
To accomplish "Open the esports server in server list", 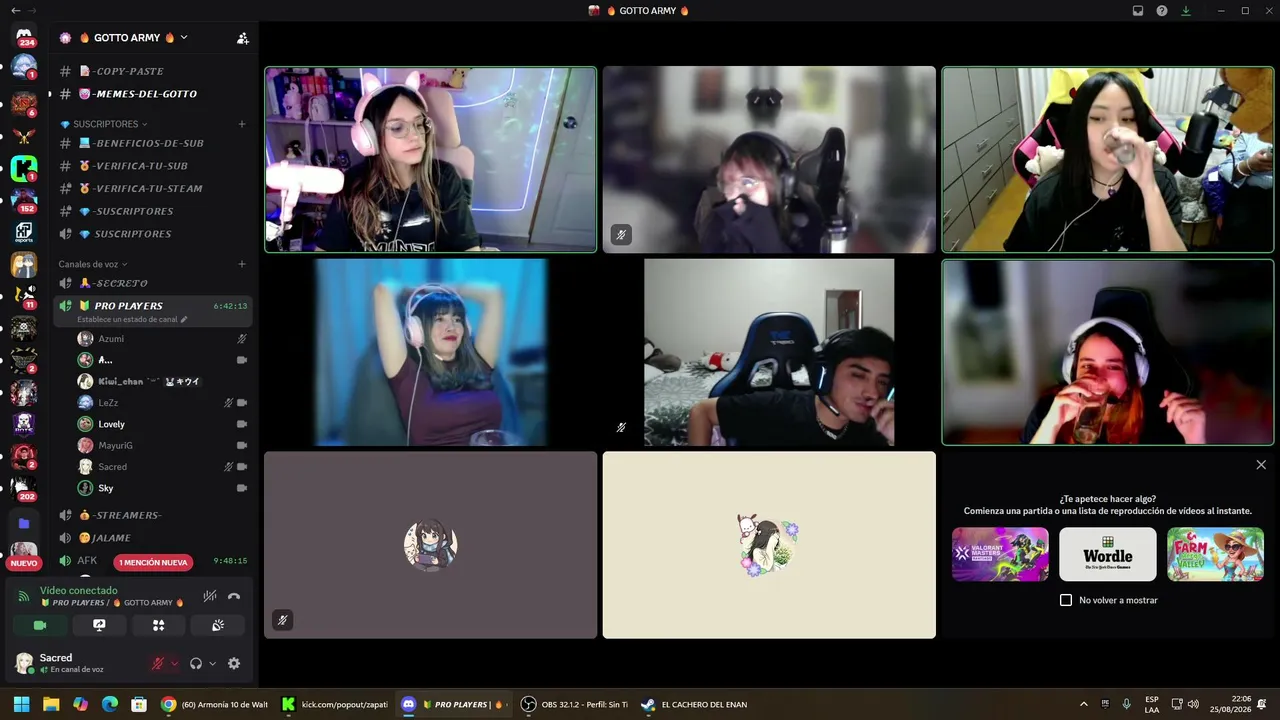I will pyautogui.click(x=24, y=233).
